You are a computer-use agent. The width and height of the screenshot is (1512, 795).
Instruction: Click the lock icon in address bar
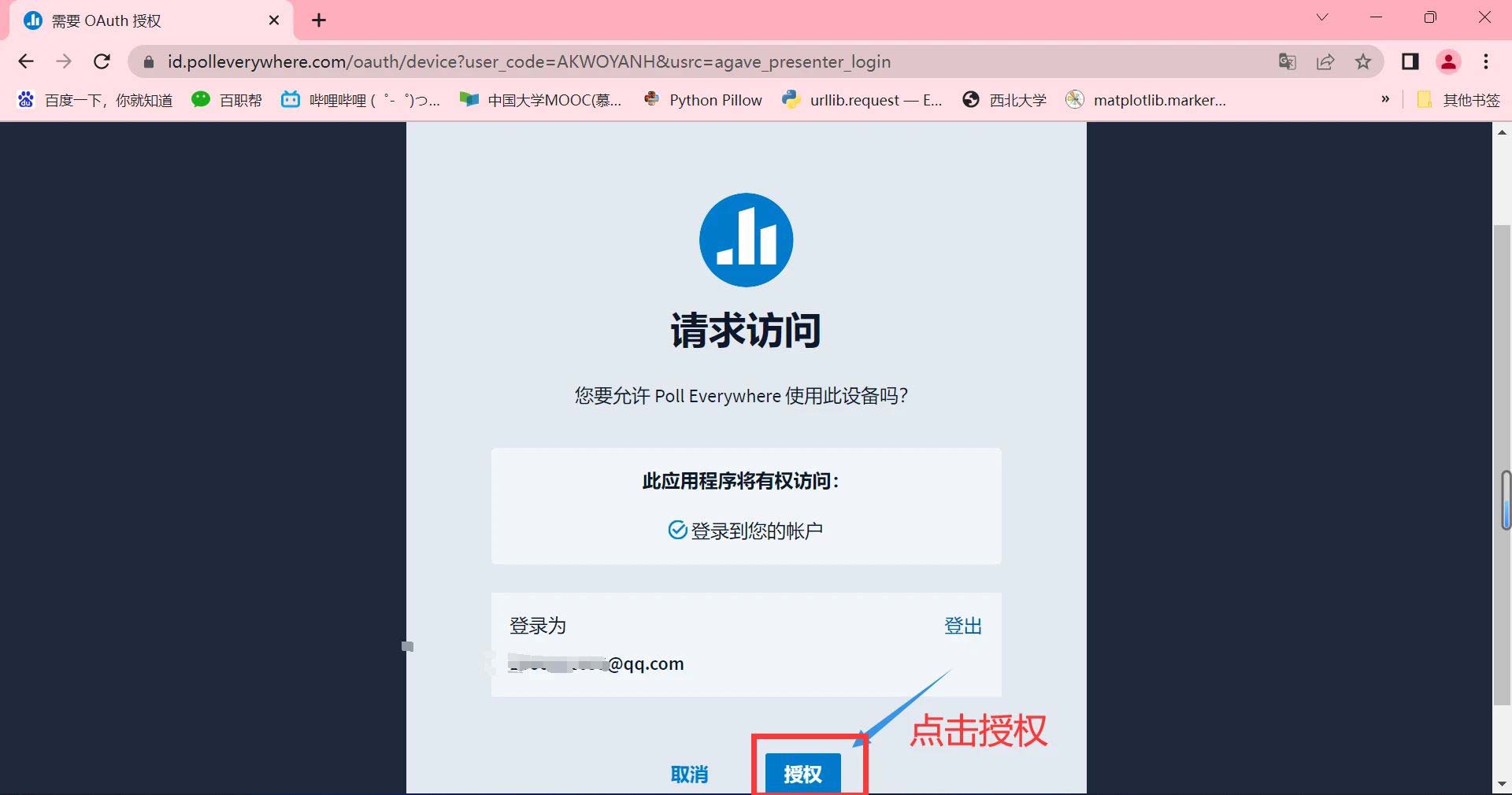pos(149,61)
